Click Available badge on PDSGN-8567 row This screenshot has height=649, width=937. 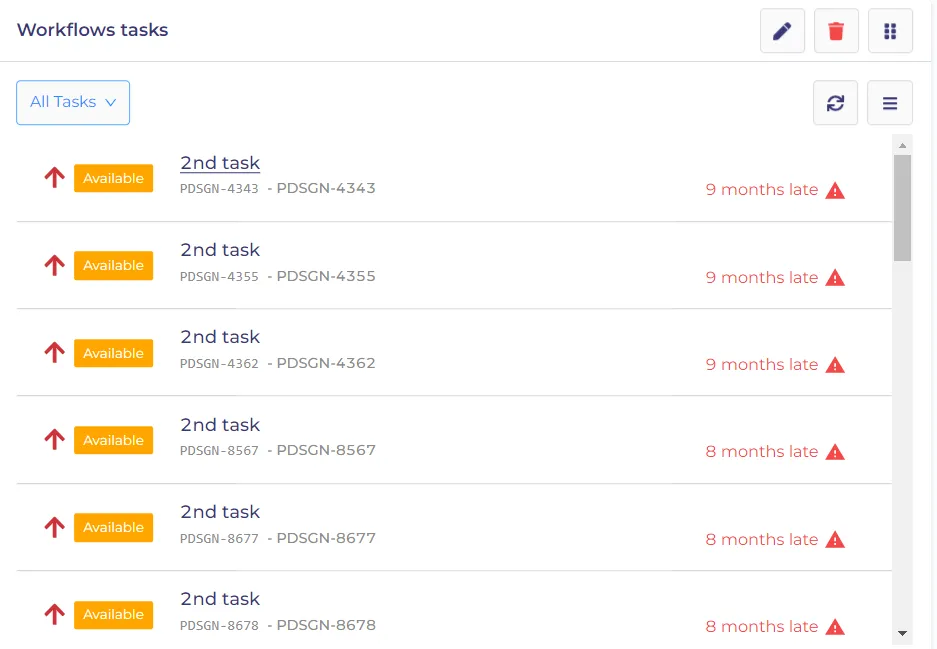[x=114, y=440]
